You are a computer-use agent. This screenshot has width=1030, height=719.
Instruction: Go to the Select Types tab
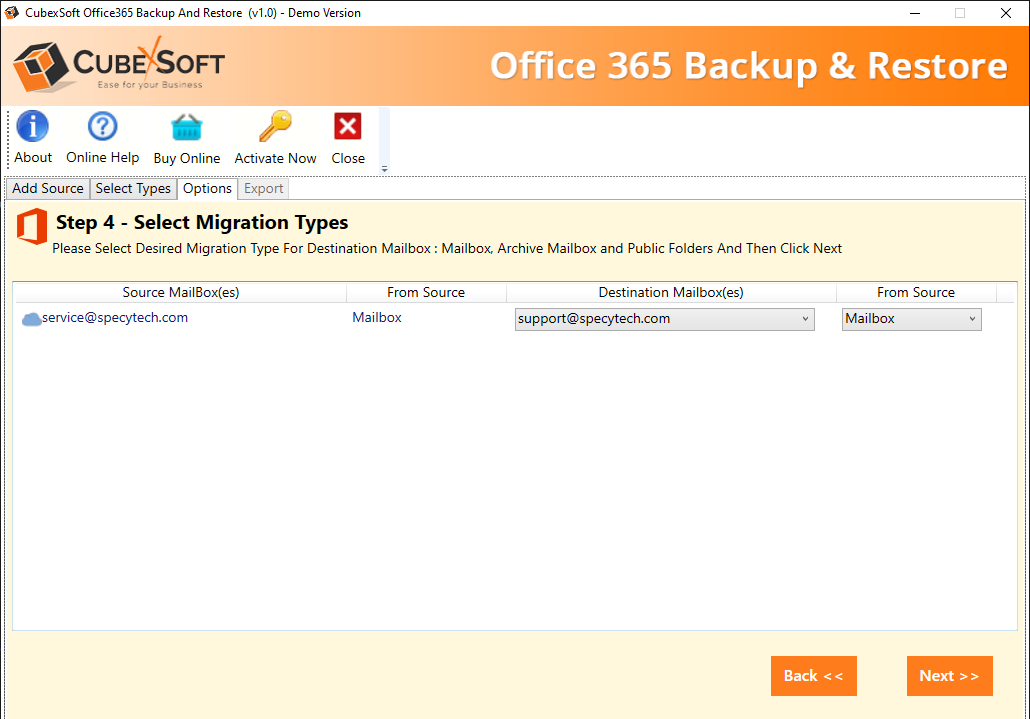click(133, 189)
